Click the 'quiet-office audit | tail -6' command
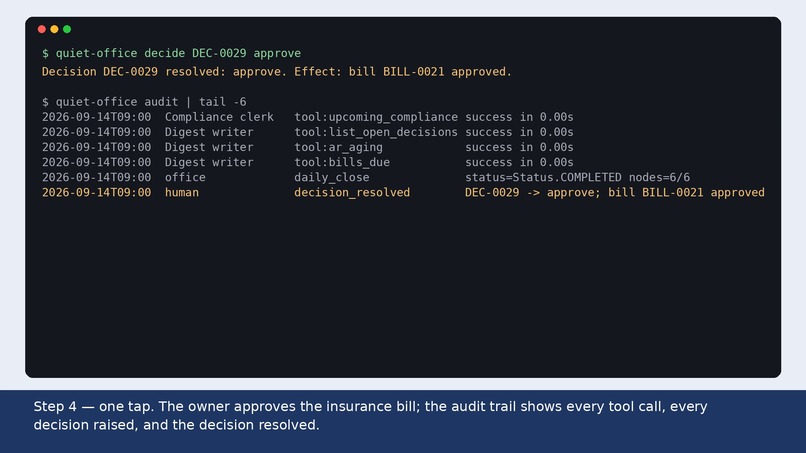The width and height of the screenshot is (806, 453). click(x=144, y=102)
